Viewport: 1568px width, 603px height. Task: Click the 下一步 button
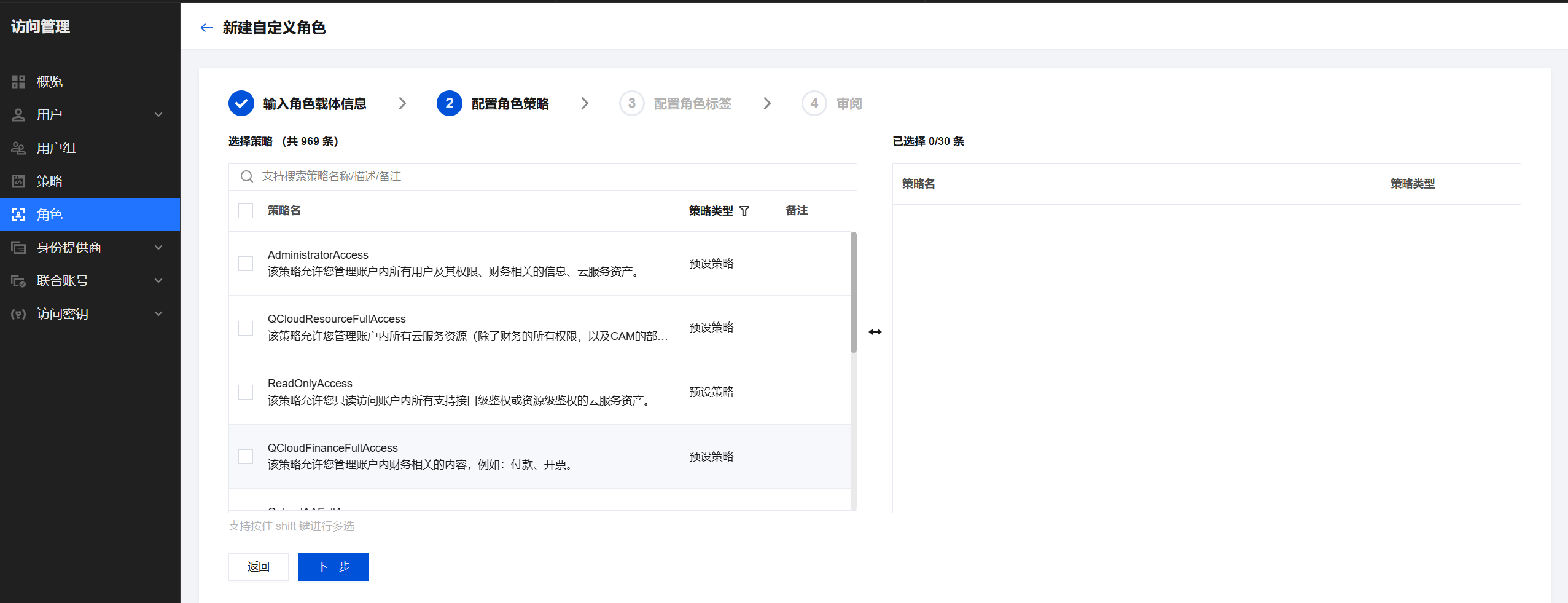click(x=333, y=567)
